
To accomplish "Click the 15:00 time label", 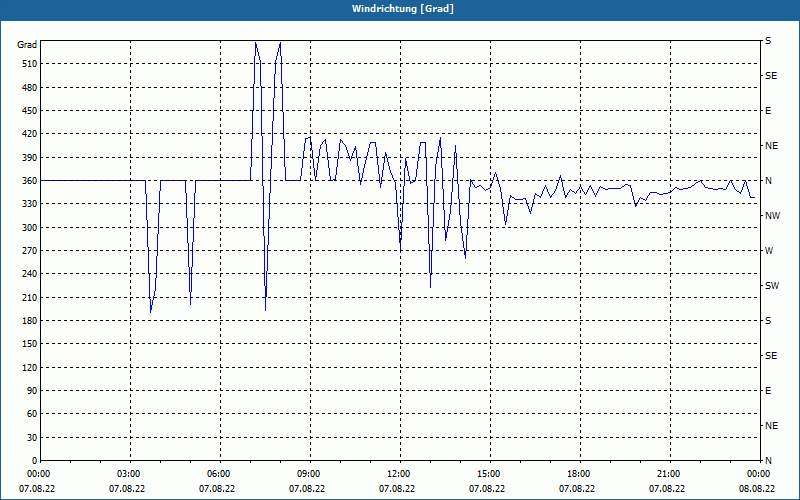I will click(x=488, y=474).
